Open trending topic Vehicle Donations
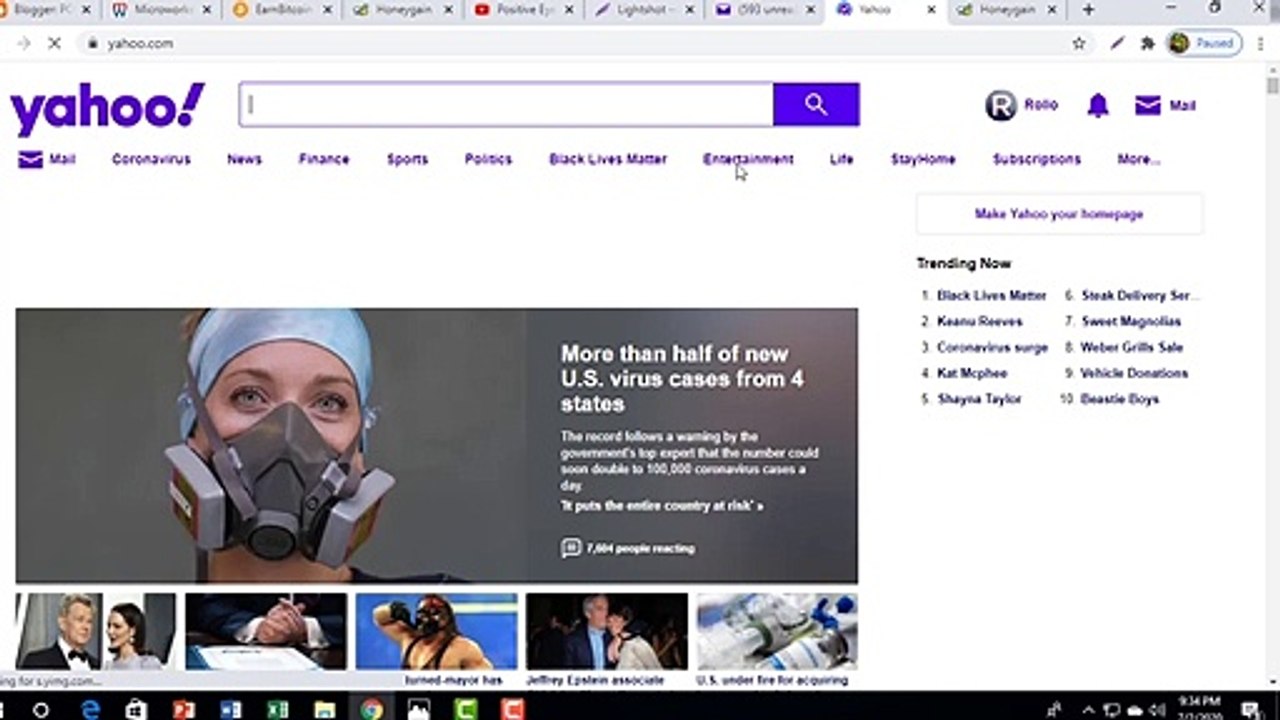Screen dimensions: 1280x720 pos(1134,373)
